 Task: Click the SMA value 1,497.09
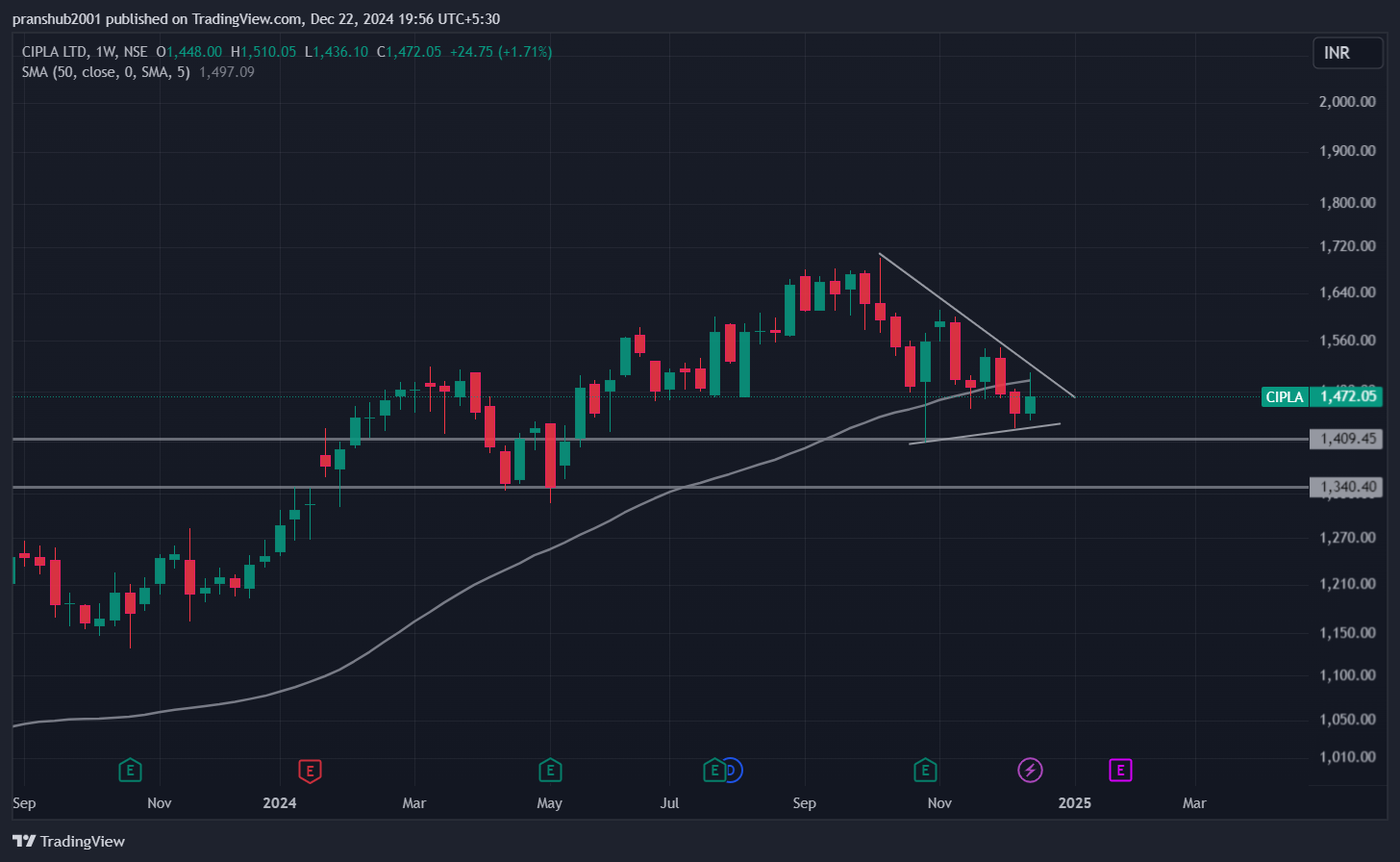pos(227,72)
